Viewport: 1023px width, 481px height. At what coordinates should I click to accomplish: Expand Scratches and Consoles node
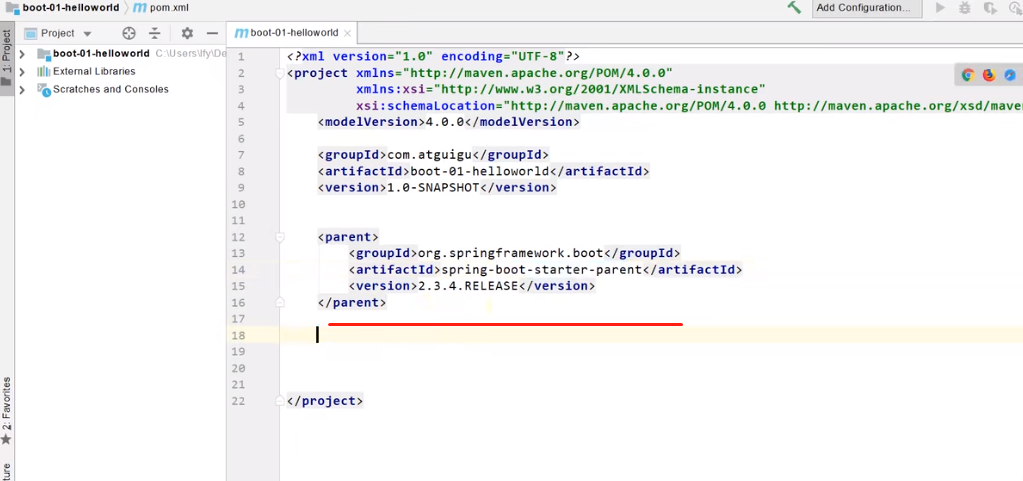[x=22, y=89]
